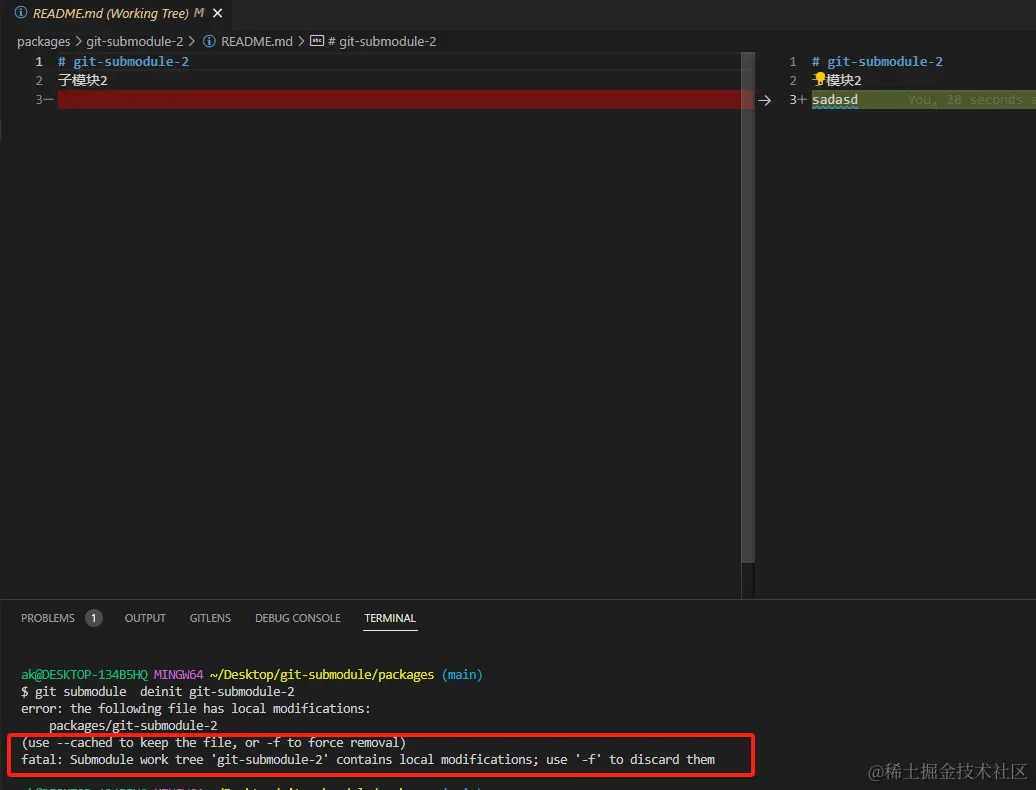The height and width of the screenshot is (790, 1036).
Task: Close the README.md (Working Tree) tab
Action: (x=217, y=13)
